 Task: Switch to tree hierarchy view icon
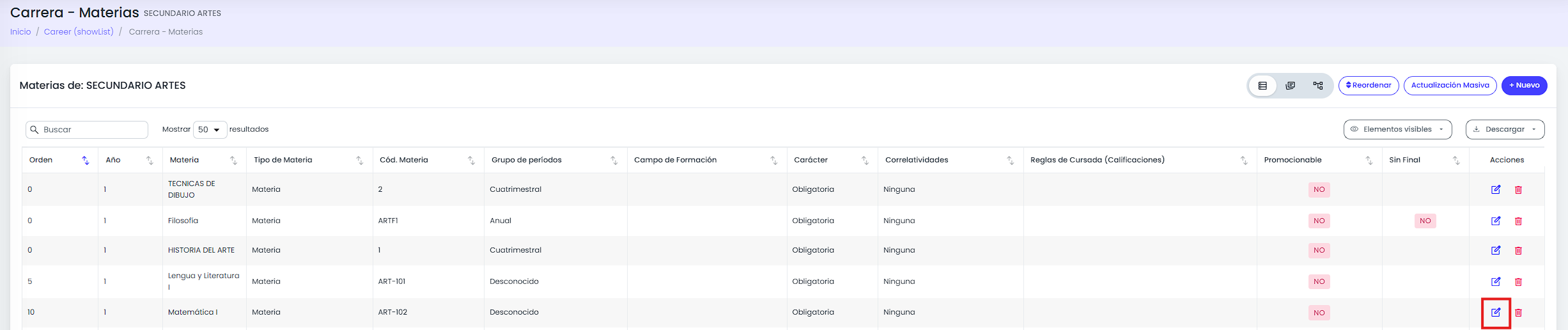click(1318, 86)
